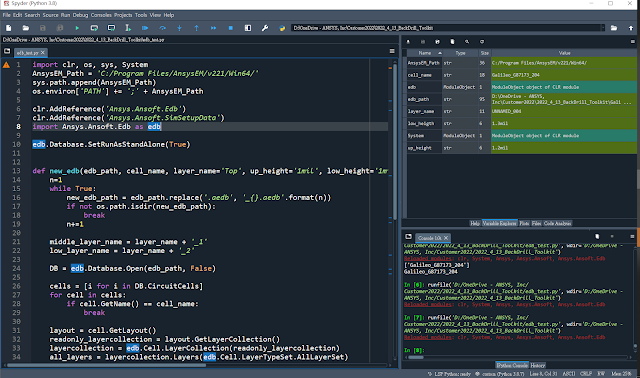Switch to the Plots tab
Screen dimensions: 640x378
click(524, 223)
